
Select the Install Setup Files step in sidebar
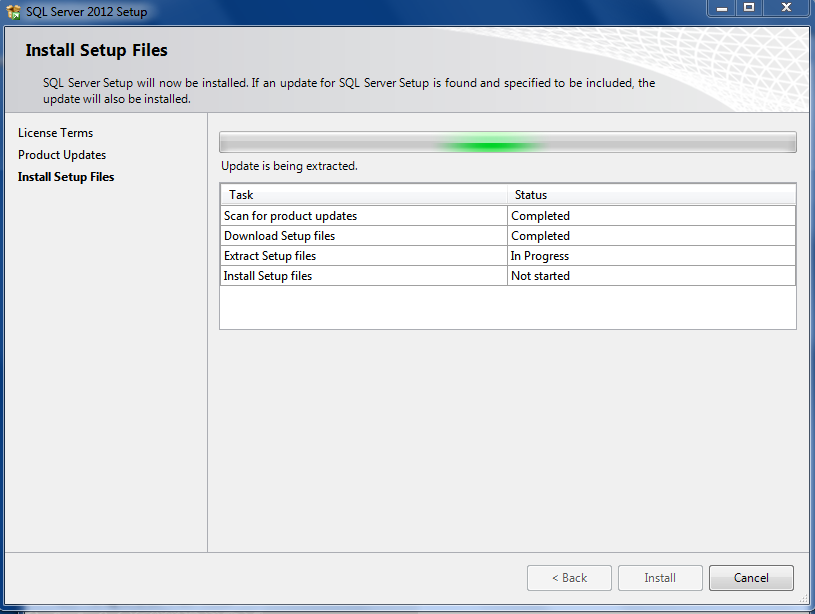tap(66, 177)
